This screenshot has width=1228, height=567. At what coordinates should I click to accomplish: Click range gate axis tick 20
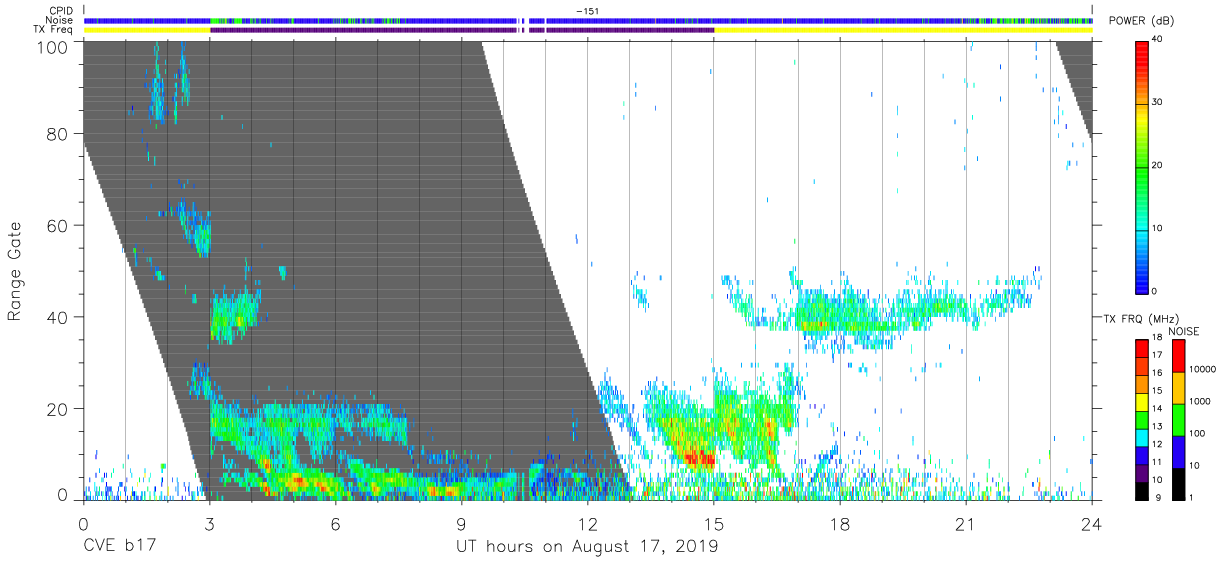(57, 409)
